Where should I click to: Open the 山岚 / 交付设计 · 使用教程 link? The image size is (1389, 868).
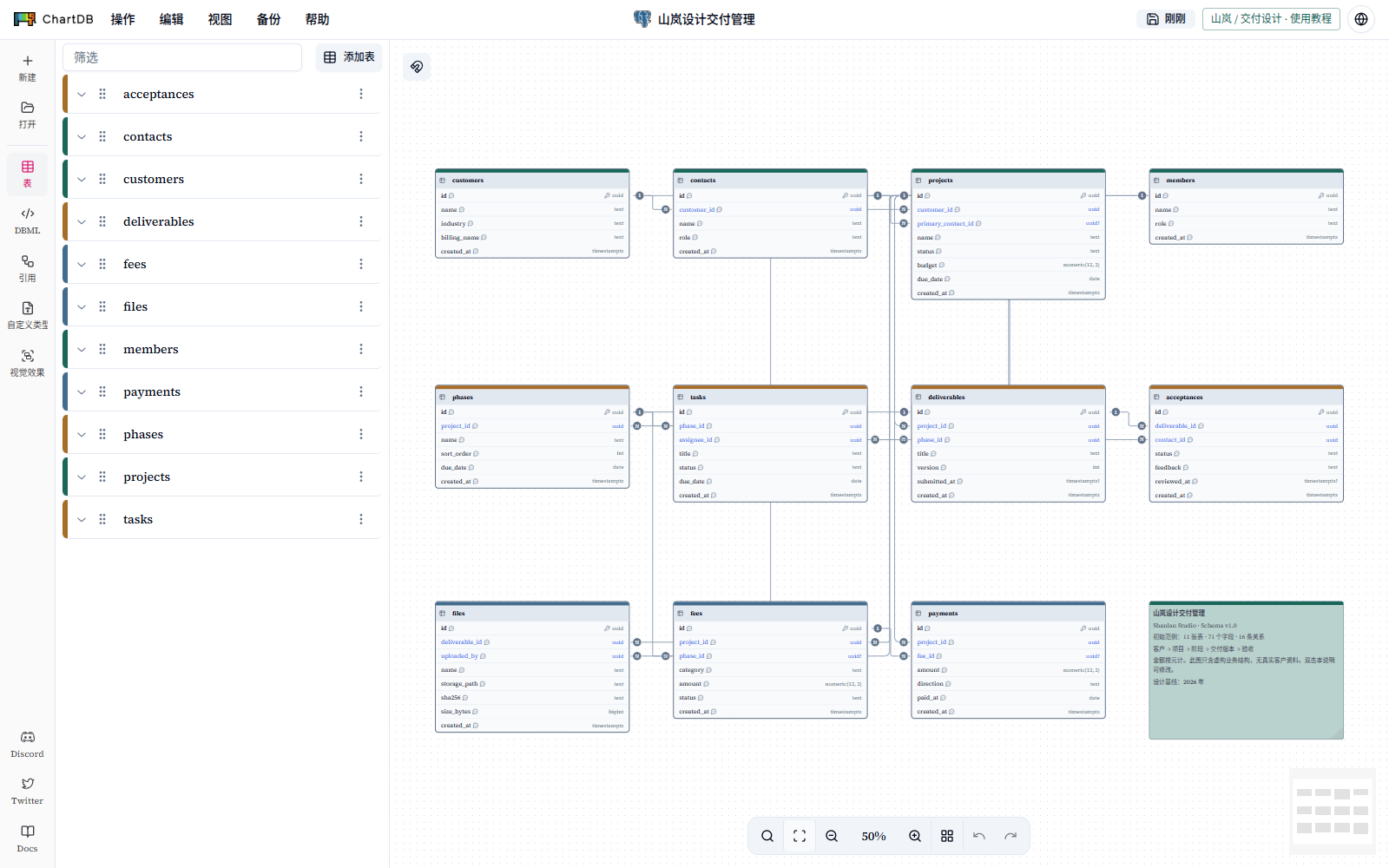pos(1271,19)
